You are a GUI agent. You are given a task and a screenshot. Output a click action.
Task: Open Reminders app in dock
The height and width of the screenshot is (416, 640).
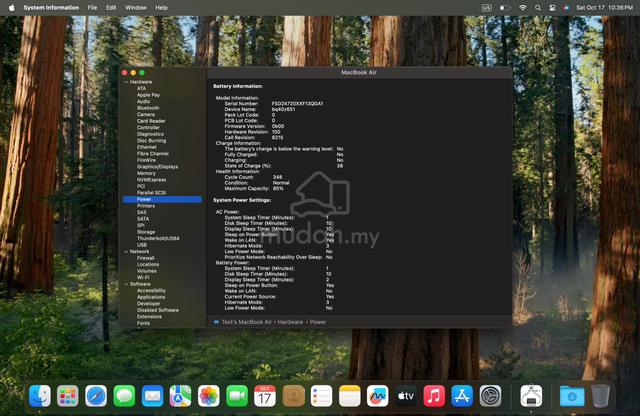tap(321, 396)
